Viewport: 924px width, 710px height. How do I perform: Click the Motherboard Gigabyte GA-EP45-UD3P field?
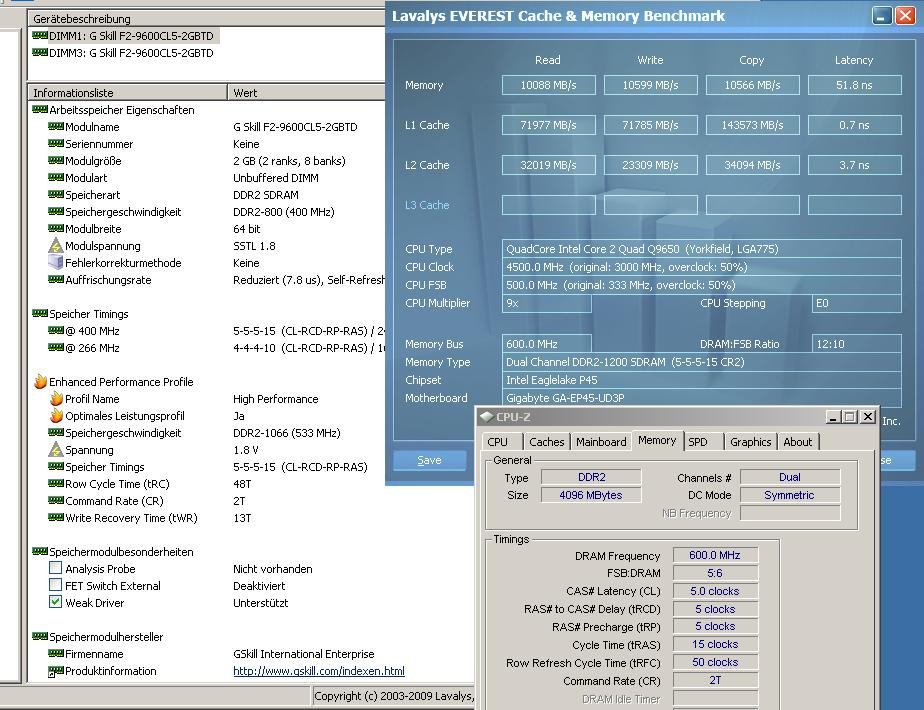point(701,398)
